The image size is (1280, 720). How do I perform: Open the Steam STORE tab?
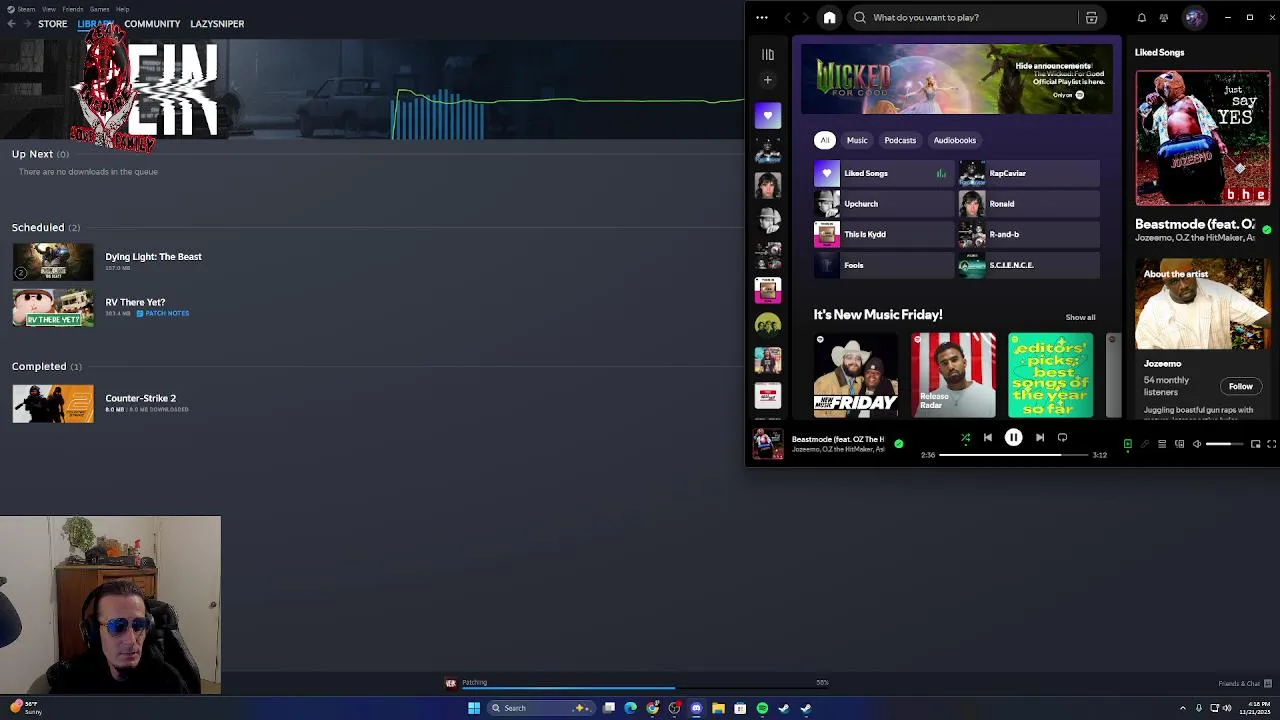coord(52,23)
